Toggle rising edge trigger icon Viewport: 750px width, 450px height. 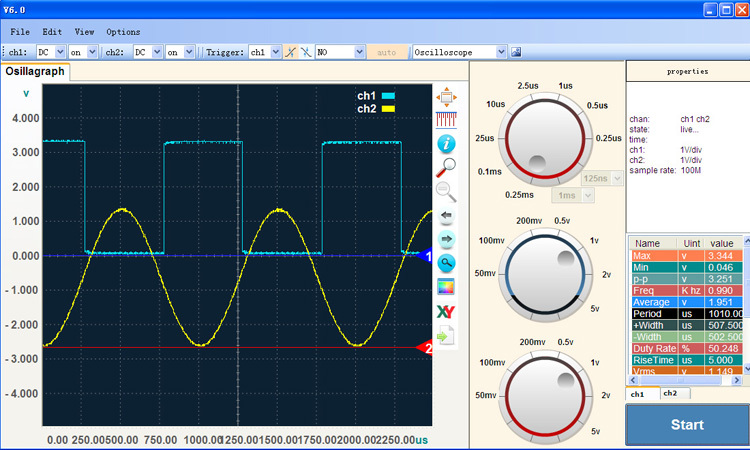[x=288, y=51]
